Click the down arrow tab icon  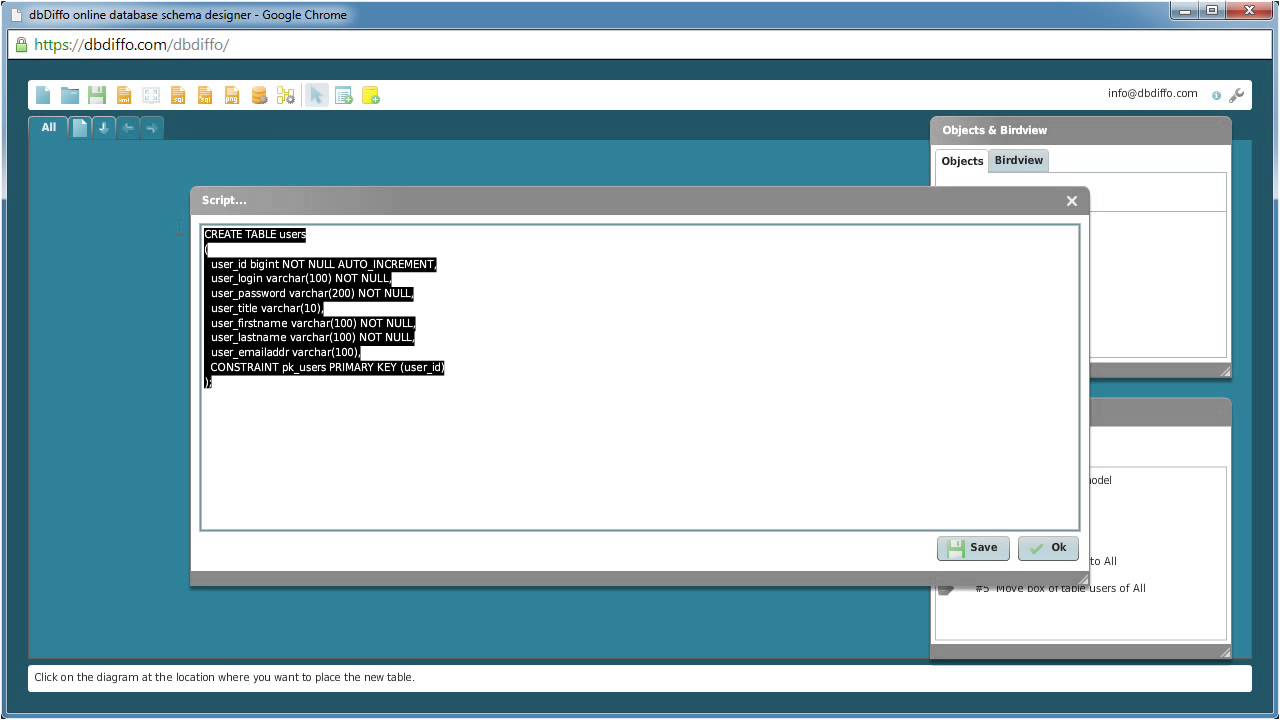click(104, 128)
